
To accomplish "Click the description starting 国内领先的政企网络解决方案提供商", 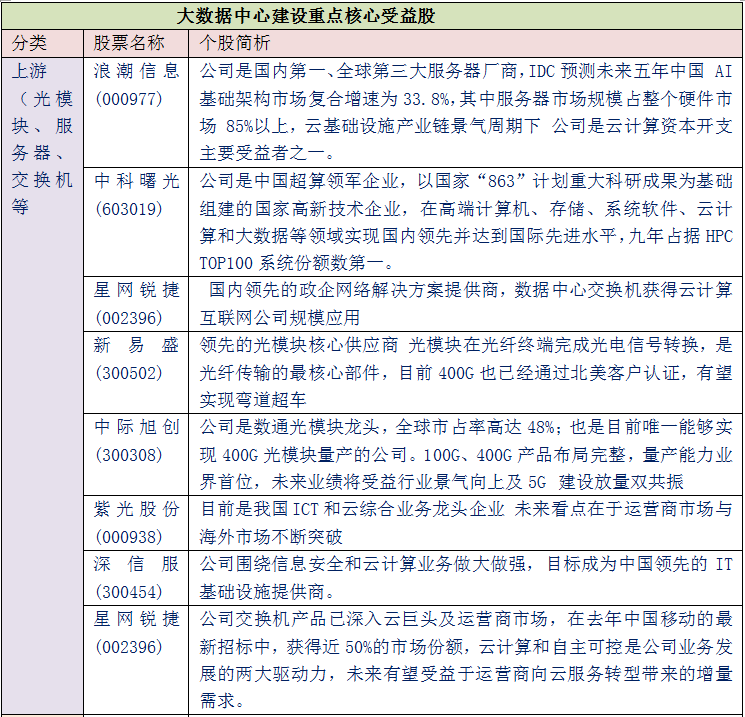I will click(x=466, y=304).
